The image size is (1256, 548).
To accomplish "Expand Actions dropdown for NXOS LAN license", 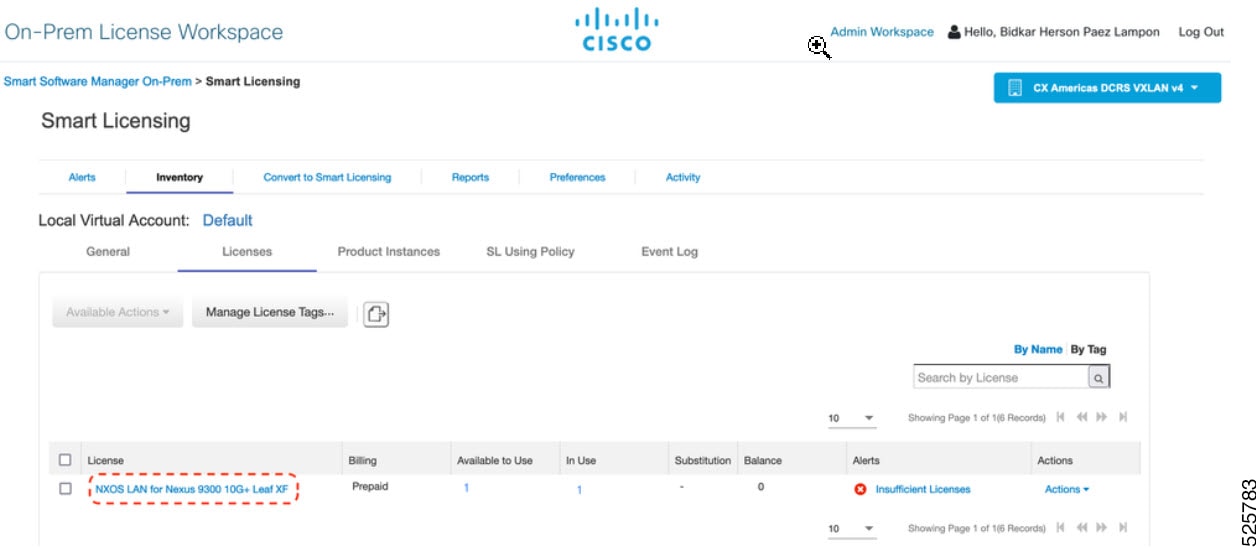I will [1066, 489].
